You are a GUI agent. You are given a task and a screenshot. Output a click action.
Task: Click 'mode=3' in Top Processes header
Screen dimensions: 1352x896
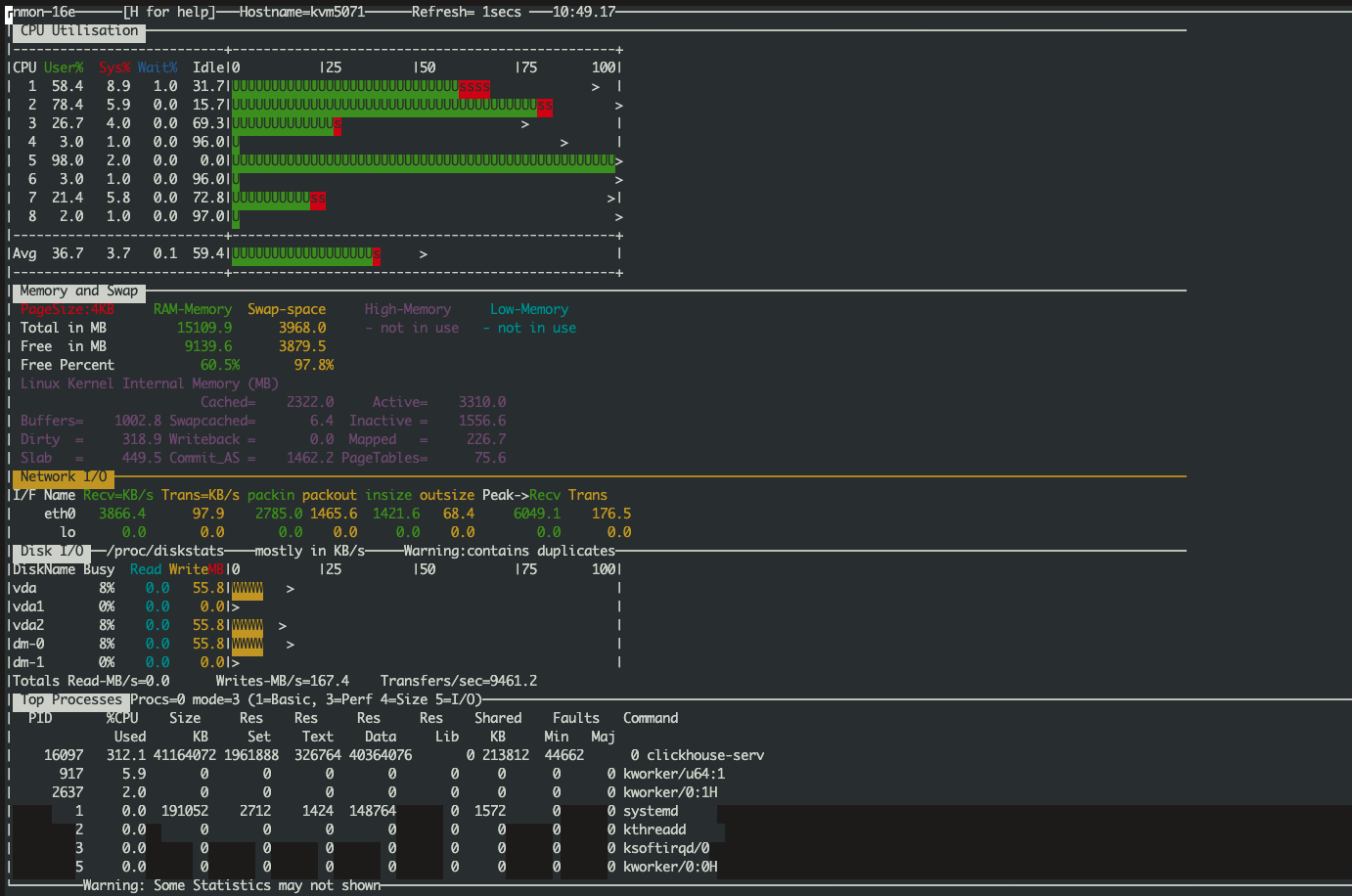point(216,699)
